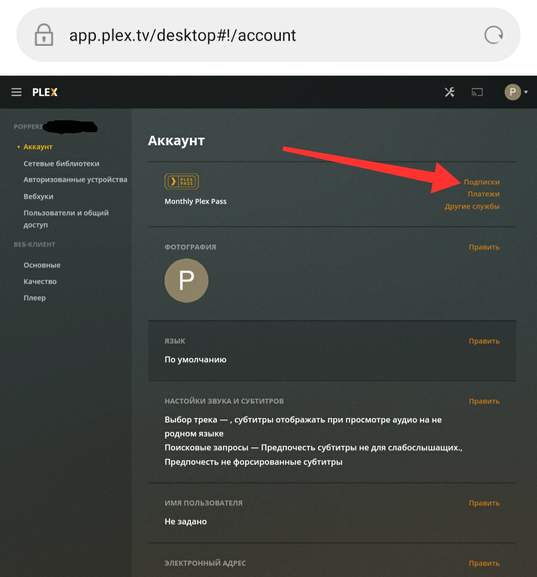Click Править next to Язык
The width and height of the screenshot is (537, 577).
(484, 341)
